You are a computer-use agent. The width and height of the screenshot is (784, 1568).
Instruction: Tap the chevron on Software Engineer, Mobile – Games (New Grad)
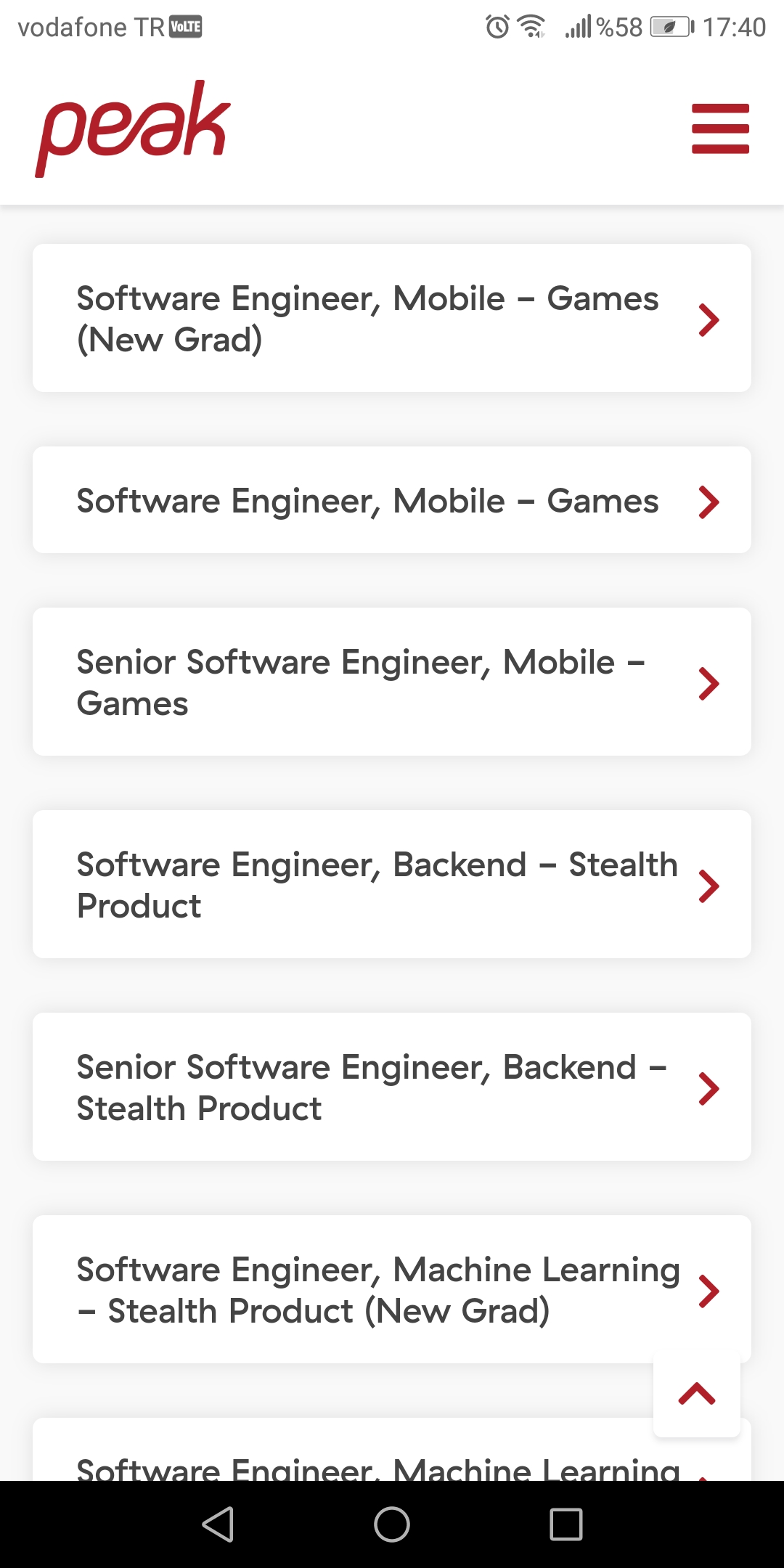[709, 319]
